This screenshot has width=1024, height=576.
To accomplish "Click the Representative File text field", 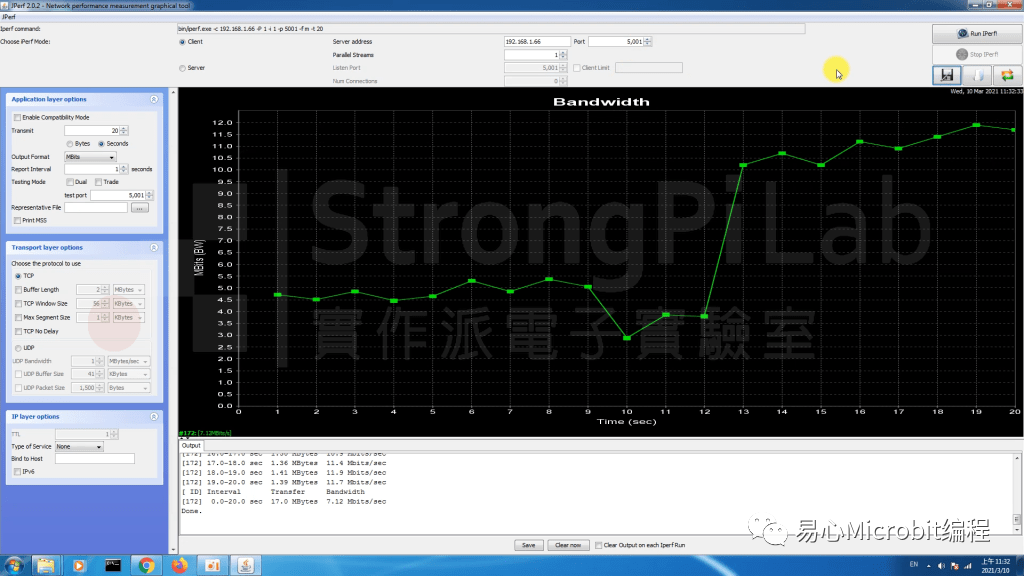I will [96, 208].
